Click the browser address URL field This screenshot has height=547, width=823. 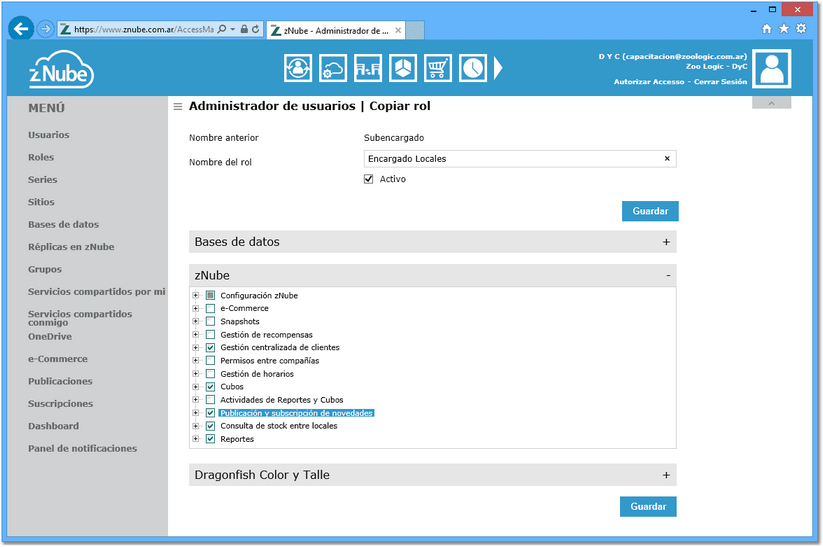tap(143, 29)
